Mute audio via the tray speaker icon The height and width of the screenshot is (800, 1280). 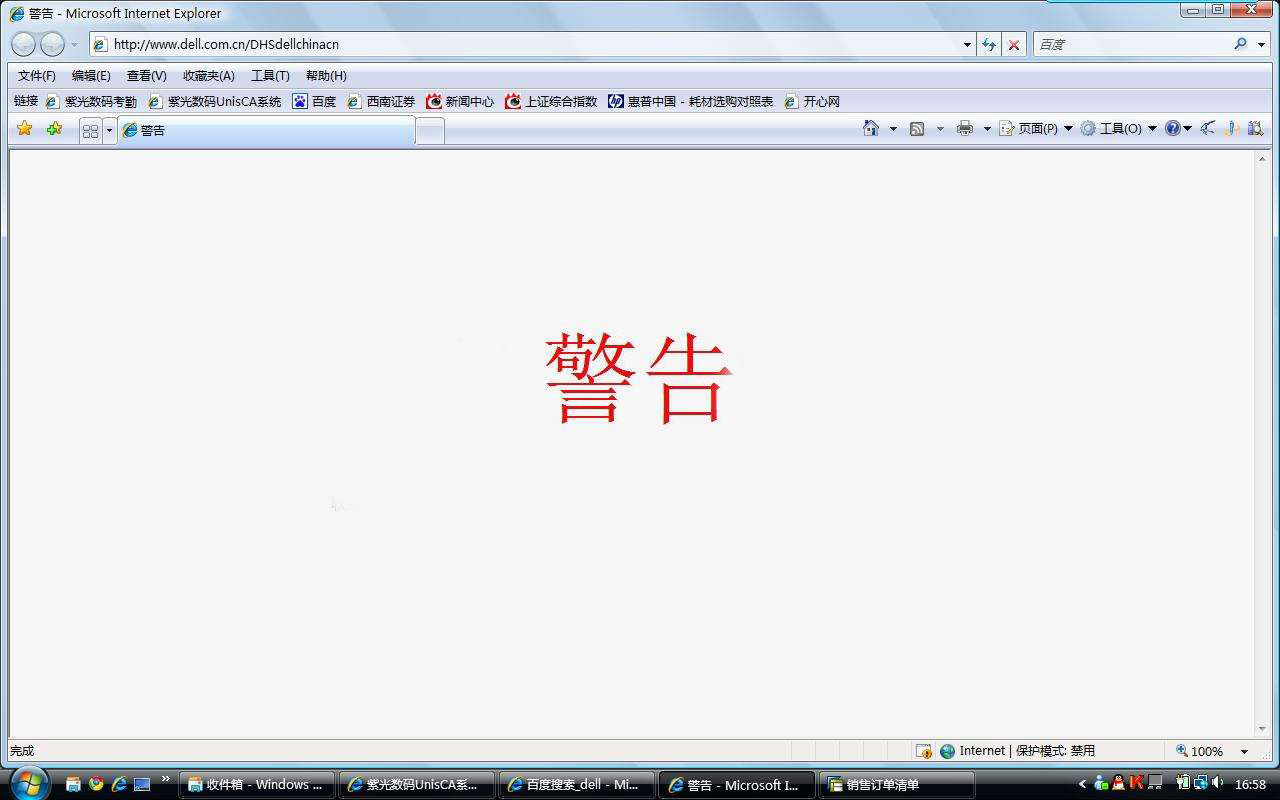[1216, 784]
